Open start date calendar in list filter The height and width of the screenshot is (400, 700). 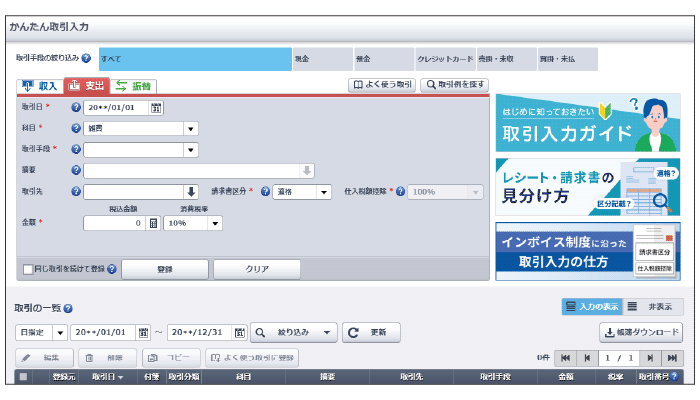tap(143, 332)
